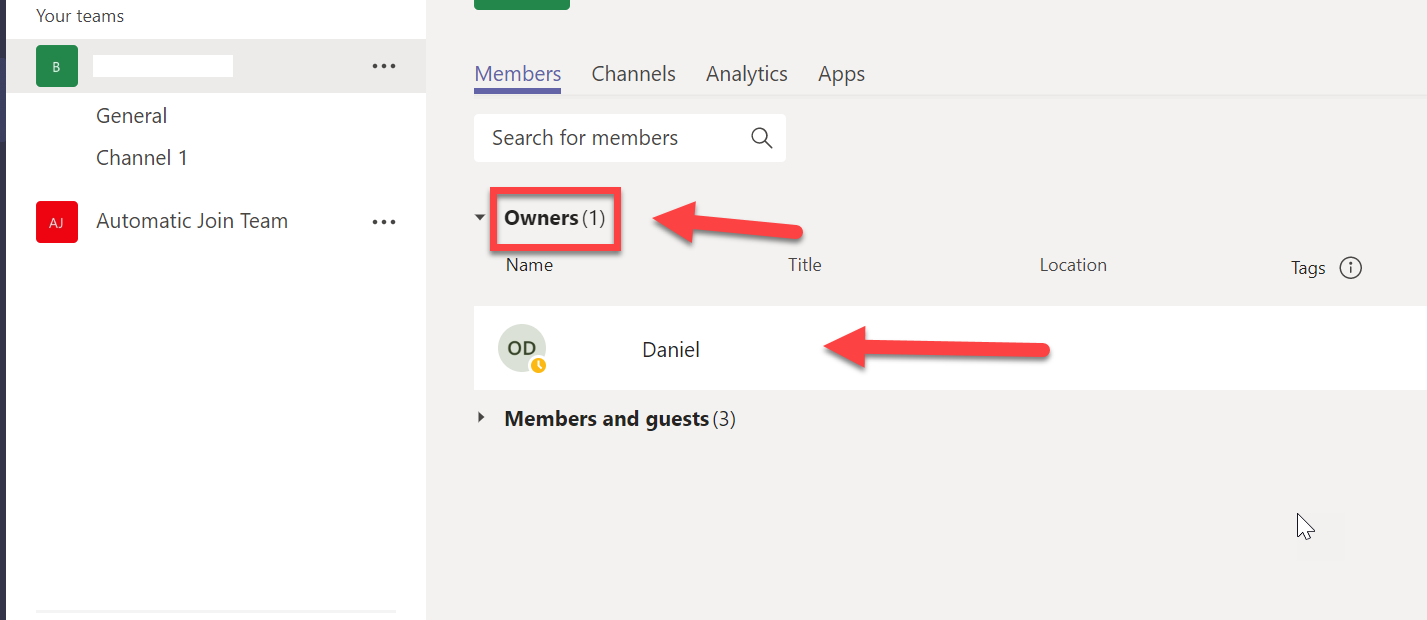Screen dimensions: 1427x620
Task: Click the Location column header
Action: coord(1073,265)
